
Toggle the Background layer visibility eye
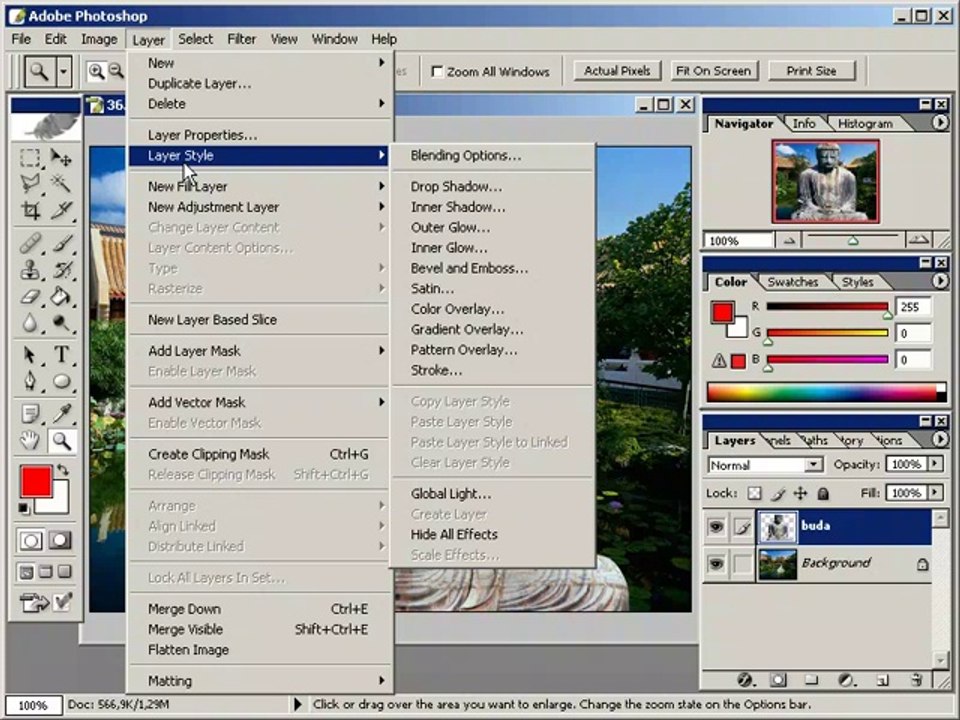point(716,564)
